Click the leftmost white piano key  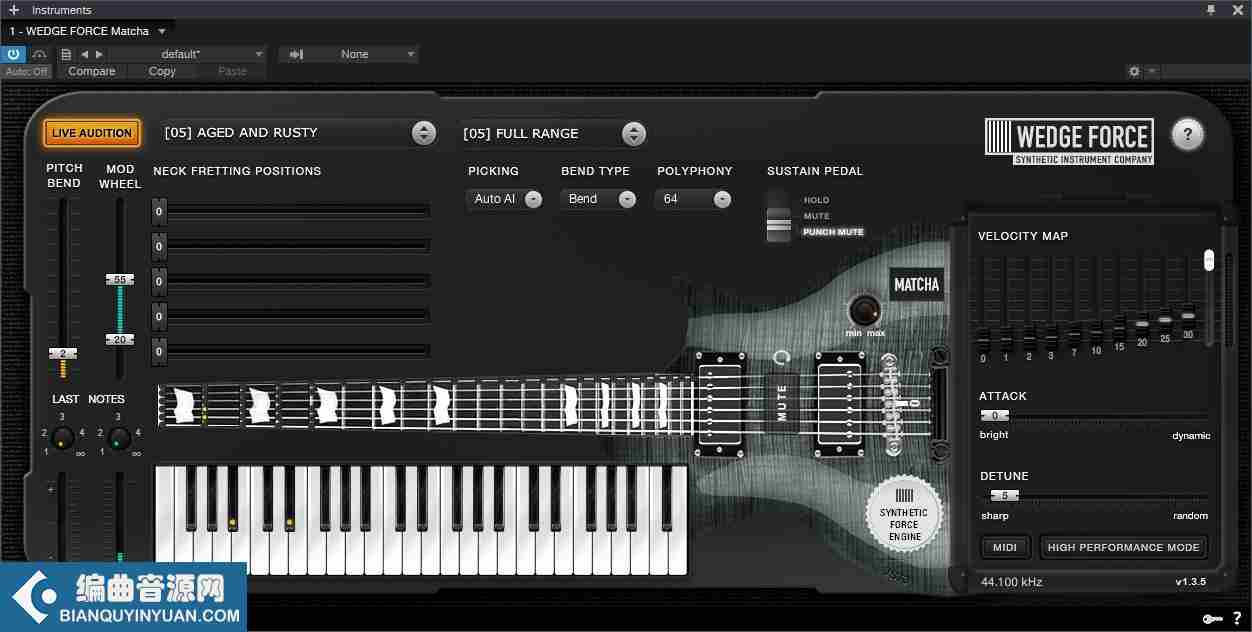[x=165, y=520]
